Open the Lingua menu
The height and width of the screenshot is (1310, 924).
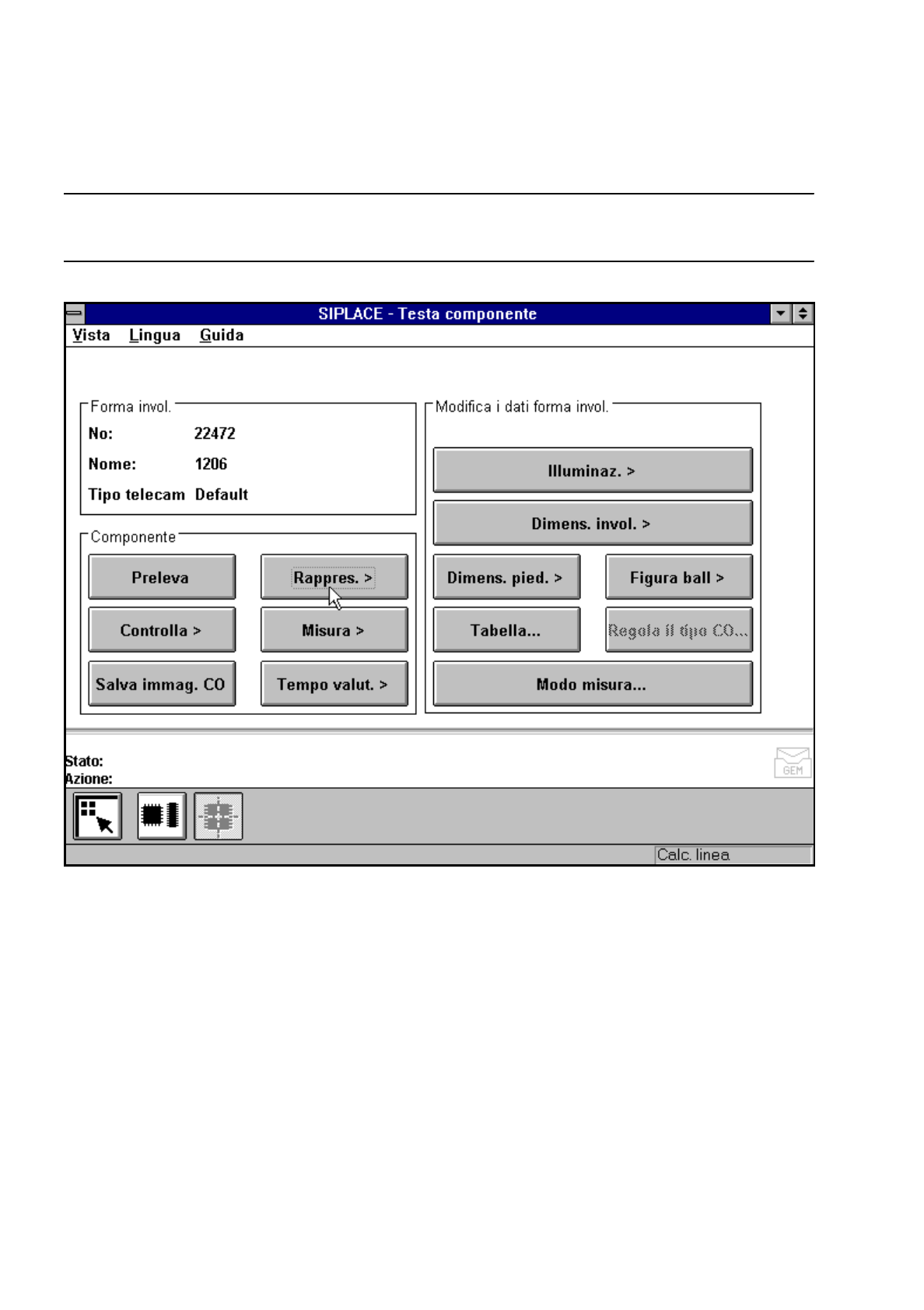tap(155, 335)
